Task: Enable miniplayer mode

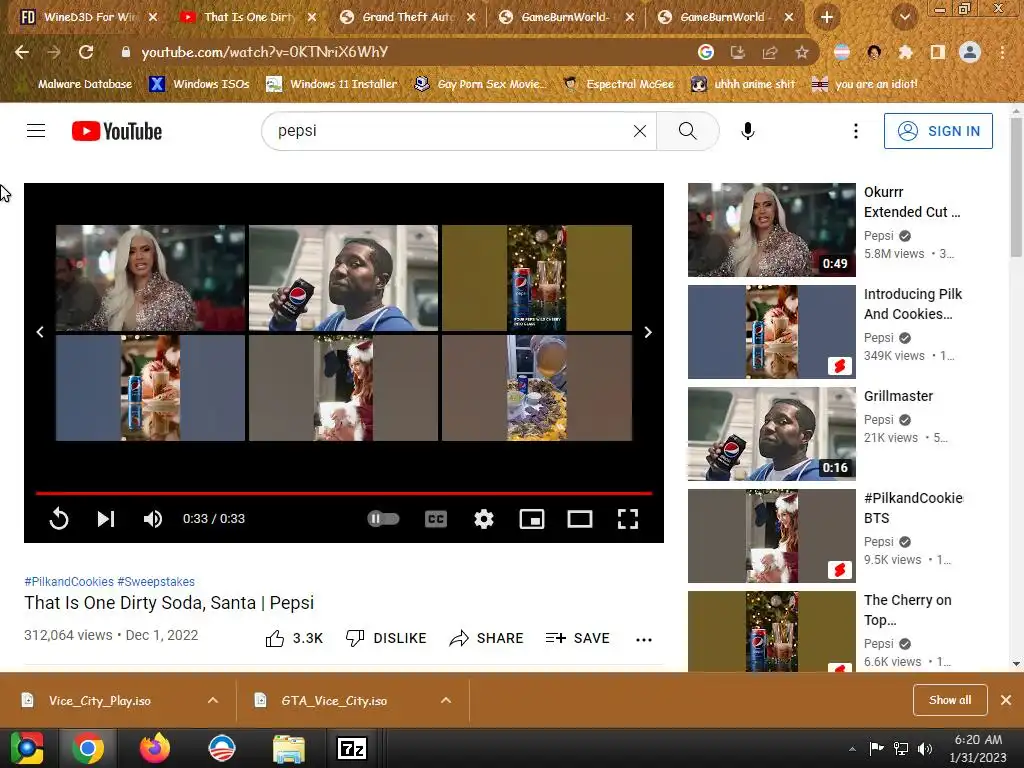Action: click(x=532, y=519)
